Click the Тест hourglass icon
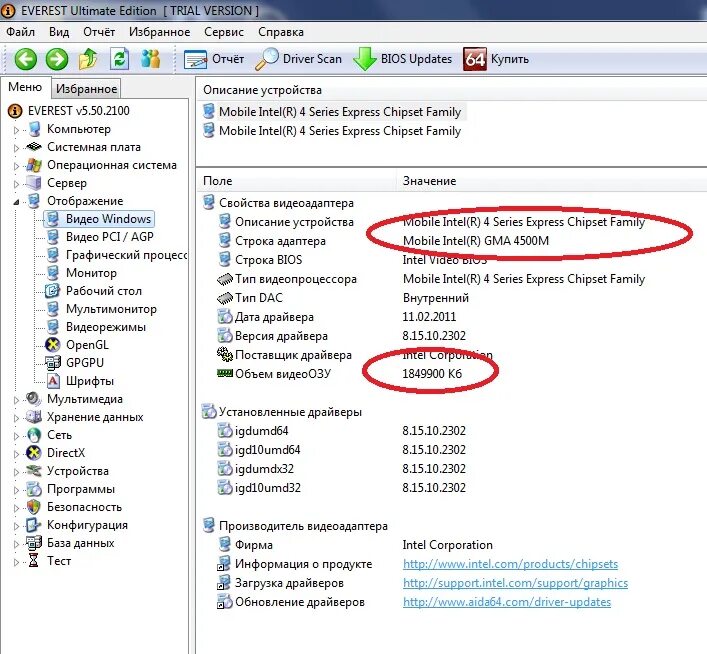The width and height of the screenshot is (707, 654). (33, 561)
